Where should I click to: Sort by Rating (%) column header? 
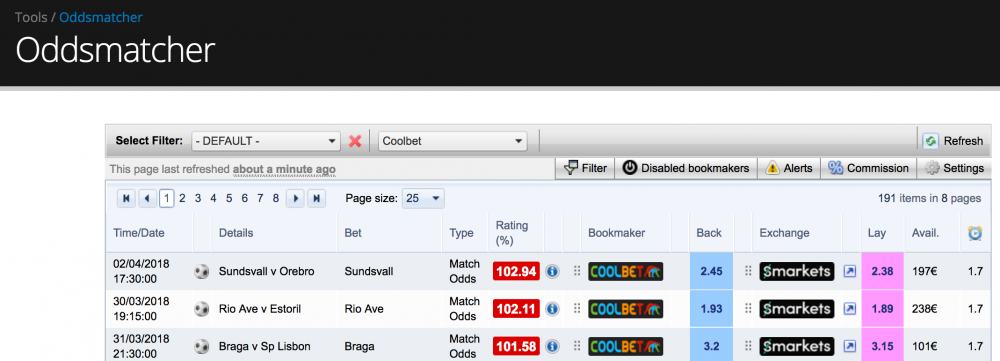512,233
